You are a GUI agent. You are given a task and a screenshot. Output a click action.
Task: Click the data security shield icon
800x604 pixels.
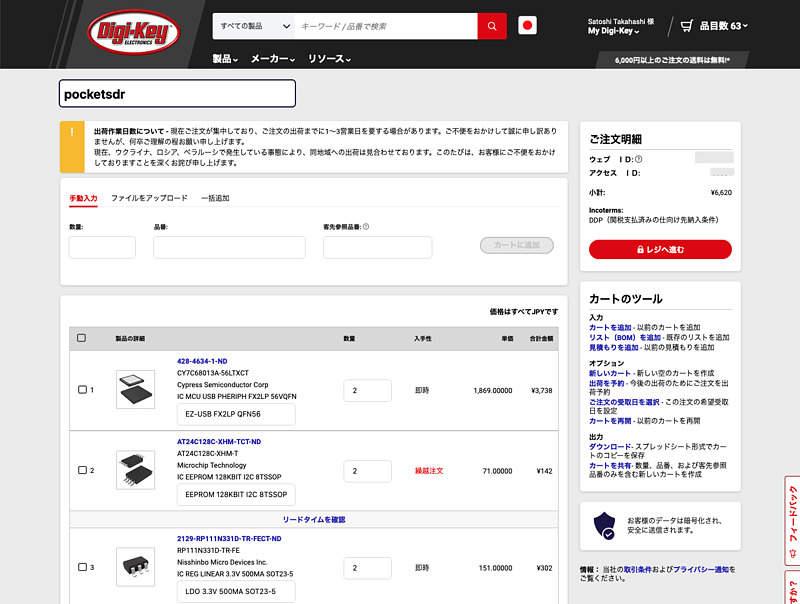(x=604, y=525)
